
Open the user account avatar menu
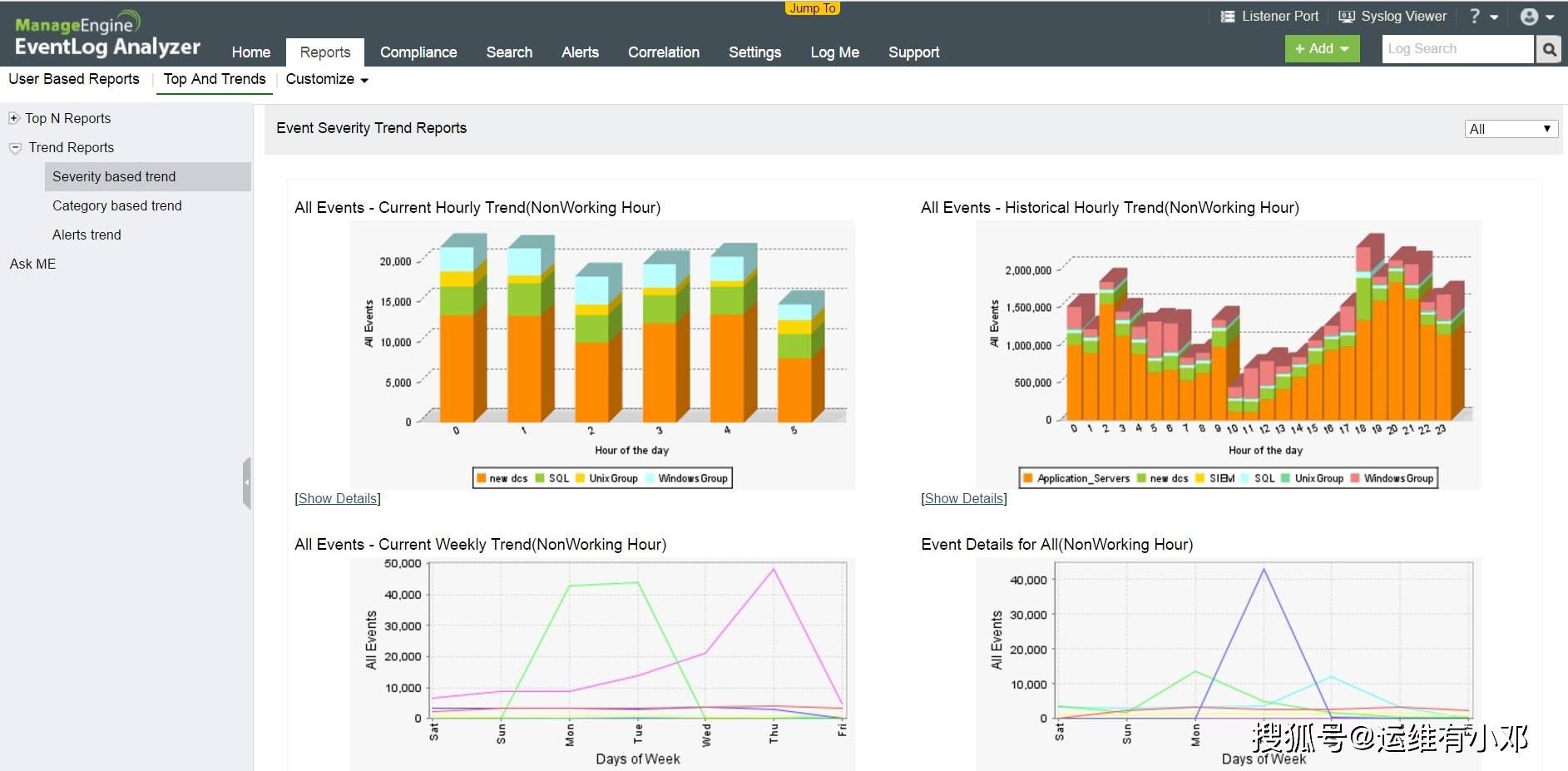(x=1536, y=17)
